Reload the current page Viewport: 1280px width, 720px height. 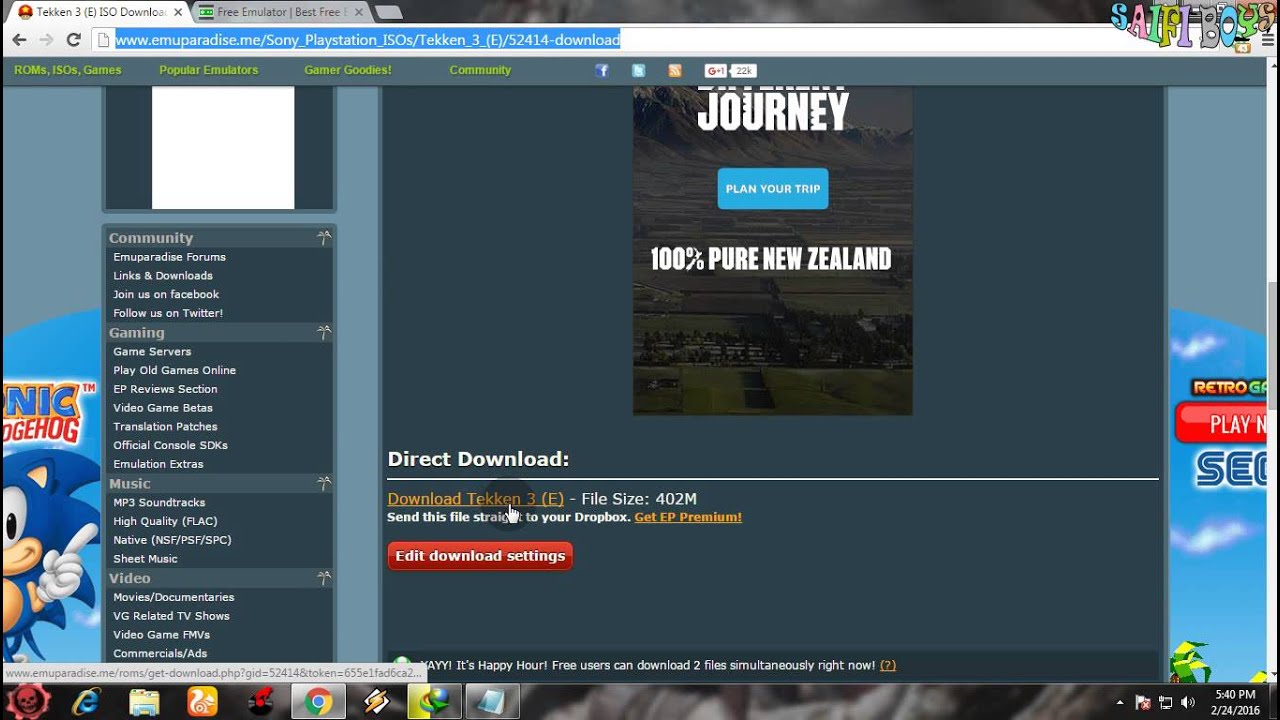click(x=73, y=40)
